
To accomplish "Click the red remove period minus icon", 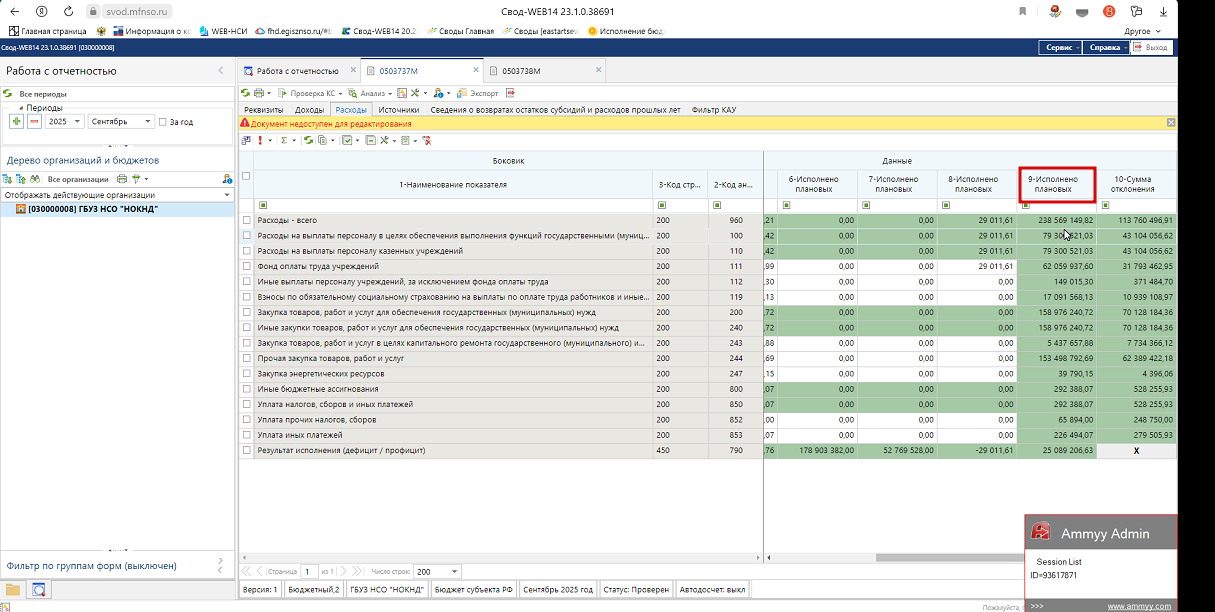I will (x=33, y=121).
